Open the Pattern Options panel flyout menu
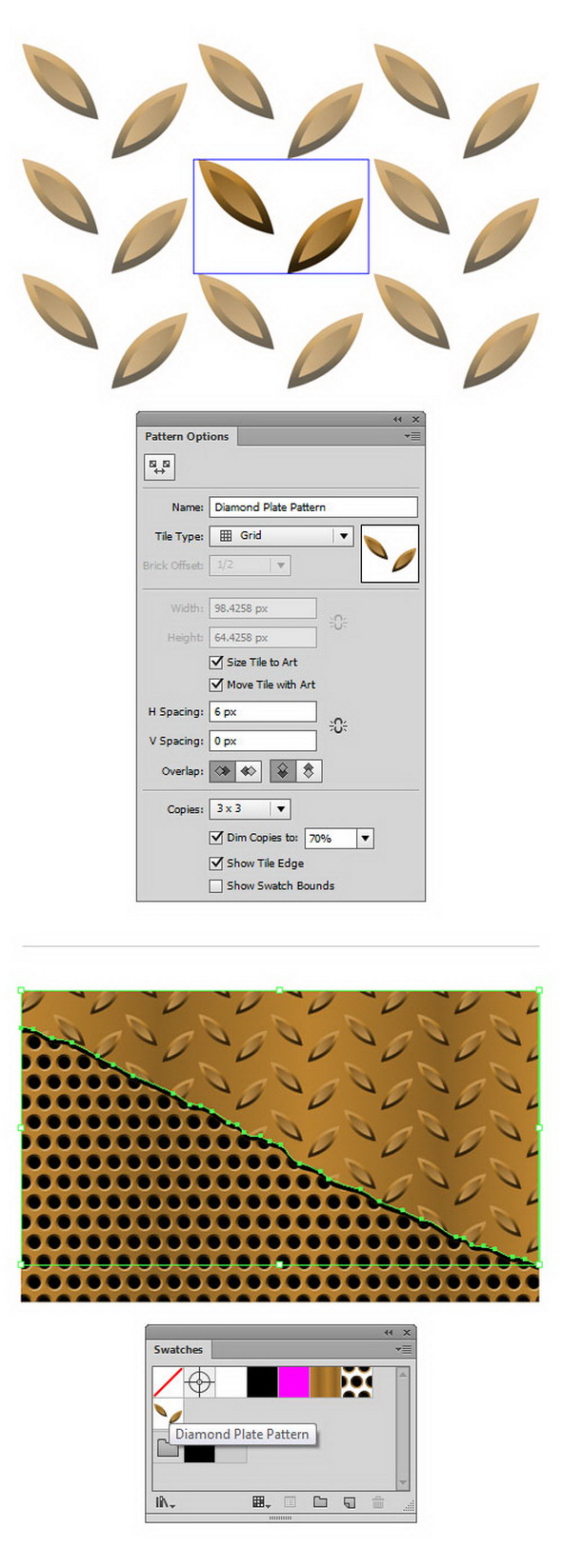The height and width of the screenshot is (1568, 562). click(411, 436)
